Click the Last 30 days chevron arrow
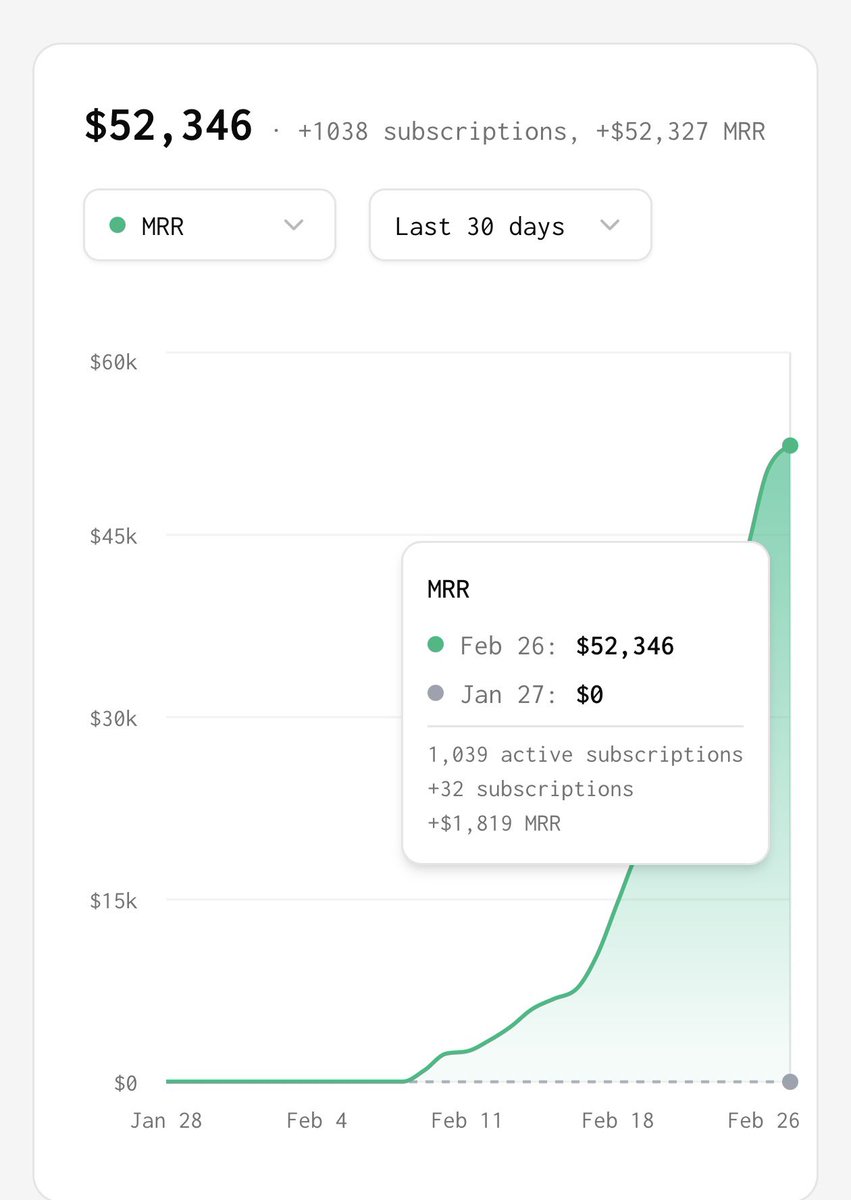Image resolution: width=851 pixels, height=1200 pixels. pyautogui.click(x=609, y=225)
